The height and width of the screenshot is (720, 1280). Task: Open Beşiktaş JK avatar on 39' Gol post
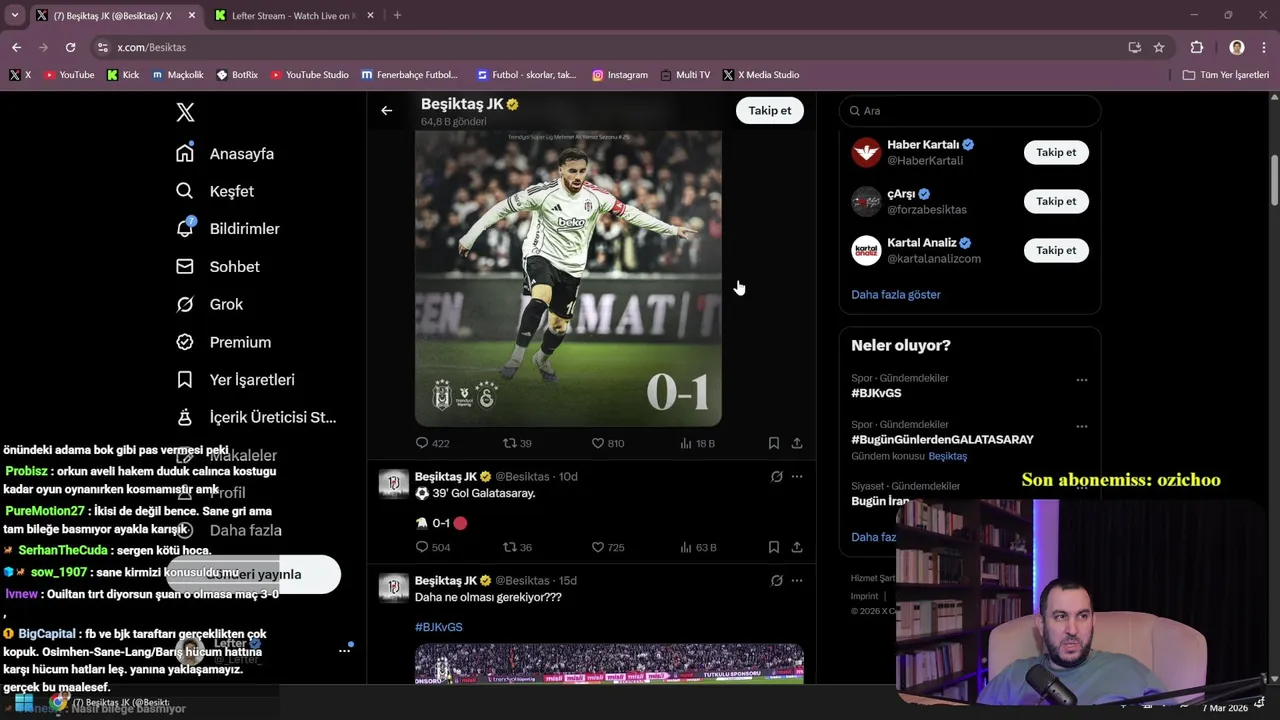[393, 484]
